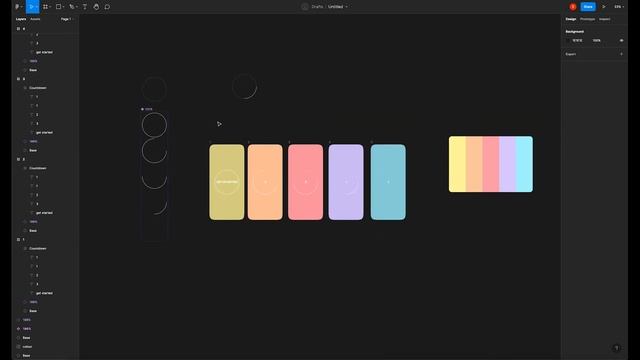Select the yellow card with 'get started'
Viewport: 640px width, 360px height.
coord(227,182)
